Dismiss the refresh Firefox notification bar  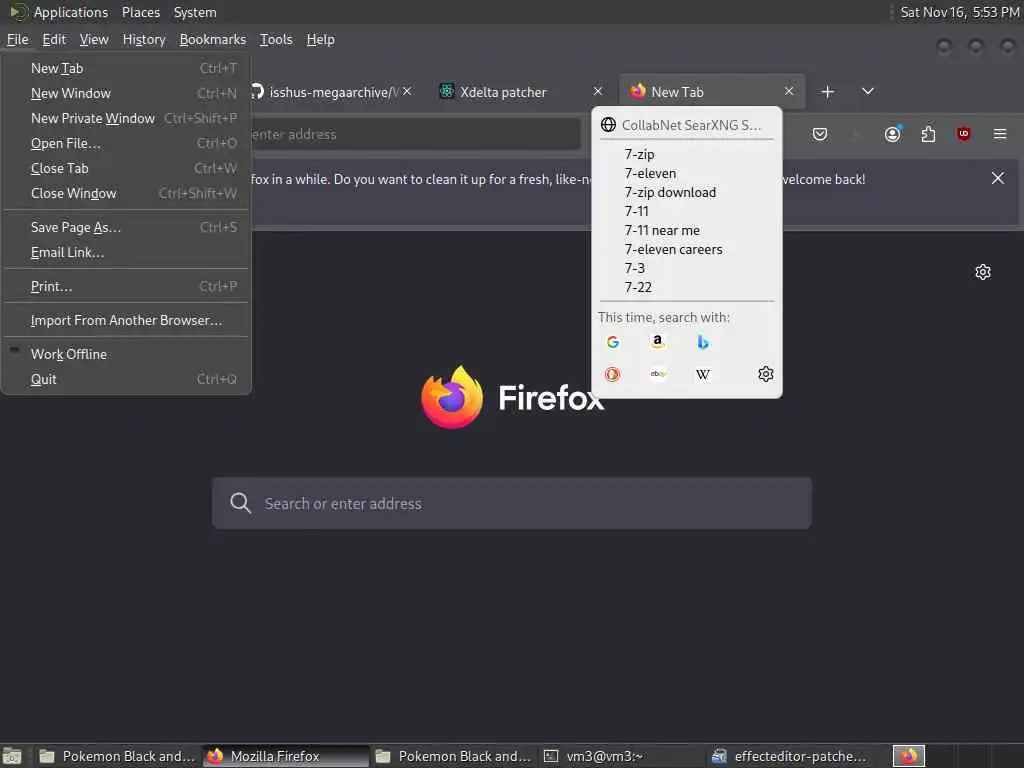click(x=997, y=178)
